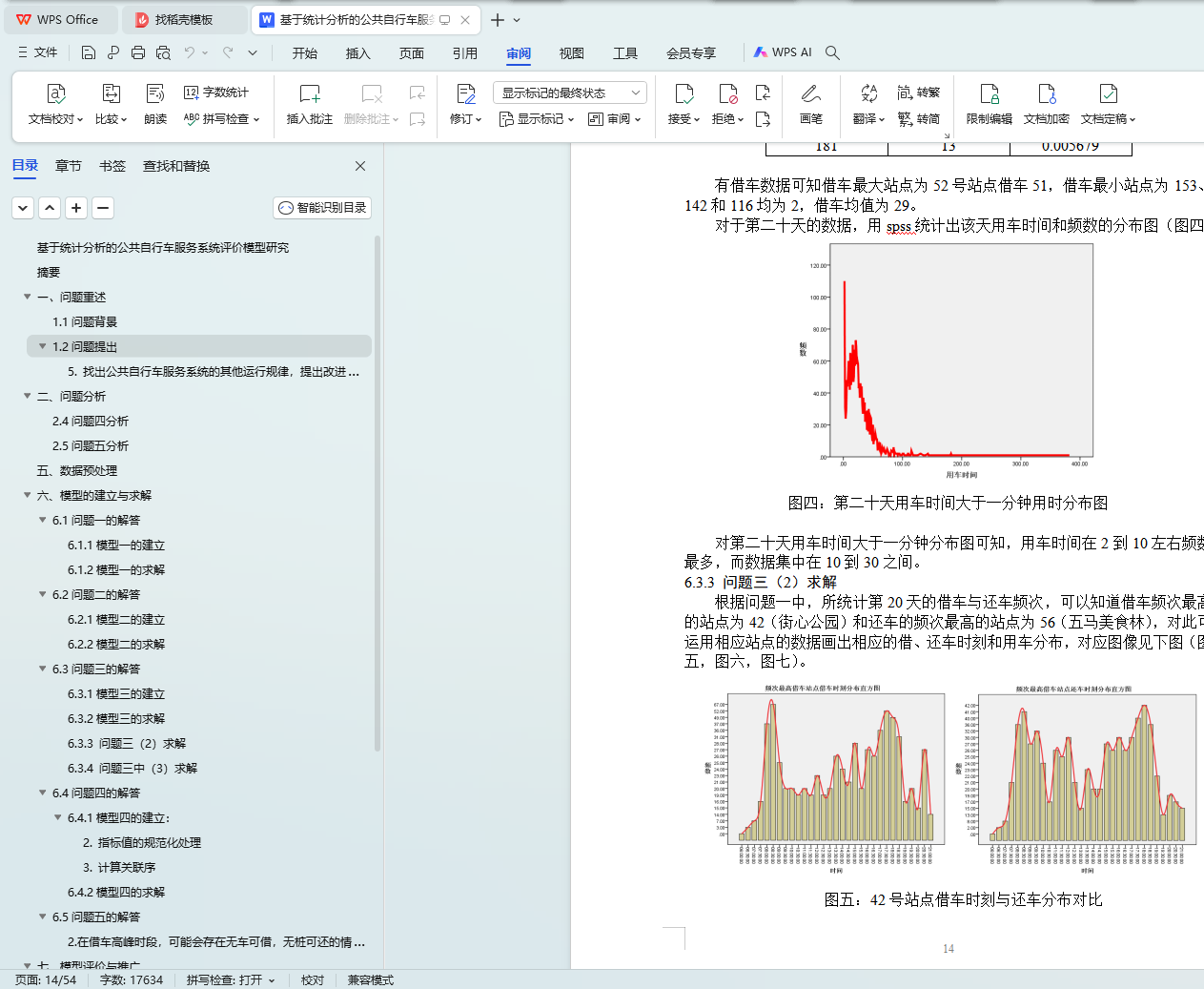1204x989 pixels.
Task: Open 限制编辑 restrict editing
Action: tap(990, 105)
